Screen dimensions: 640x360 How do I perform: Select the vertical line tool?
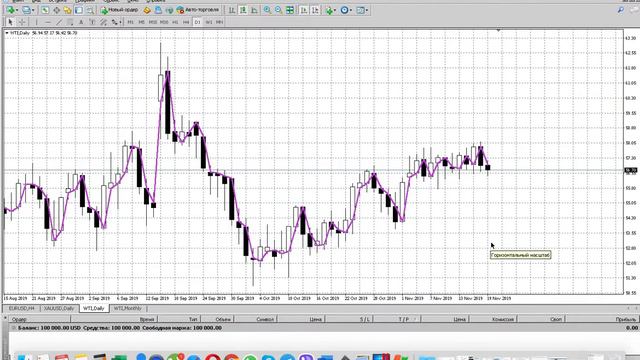[36, 22]
